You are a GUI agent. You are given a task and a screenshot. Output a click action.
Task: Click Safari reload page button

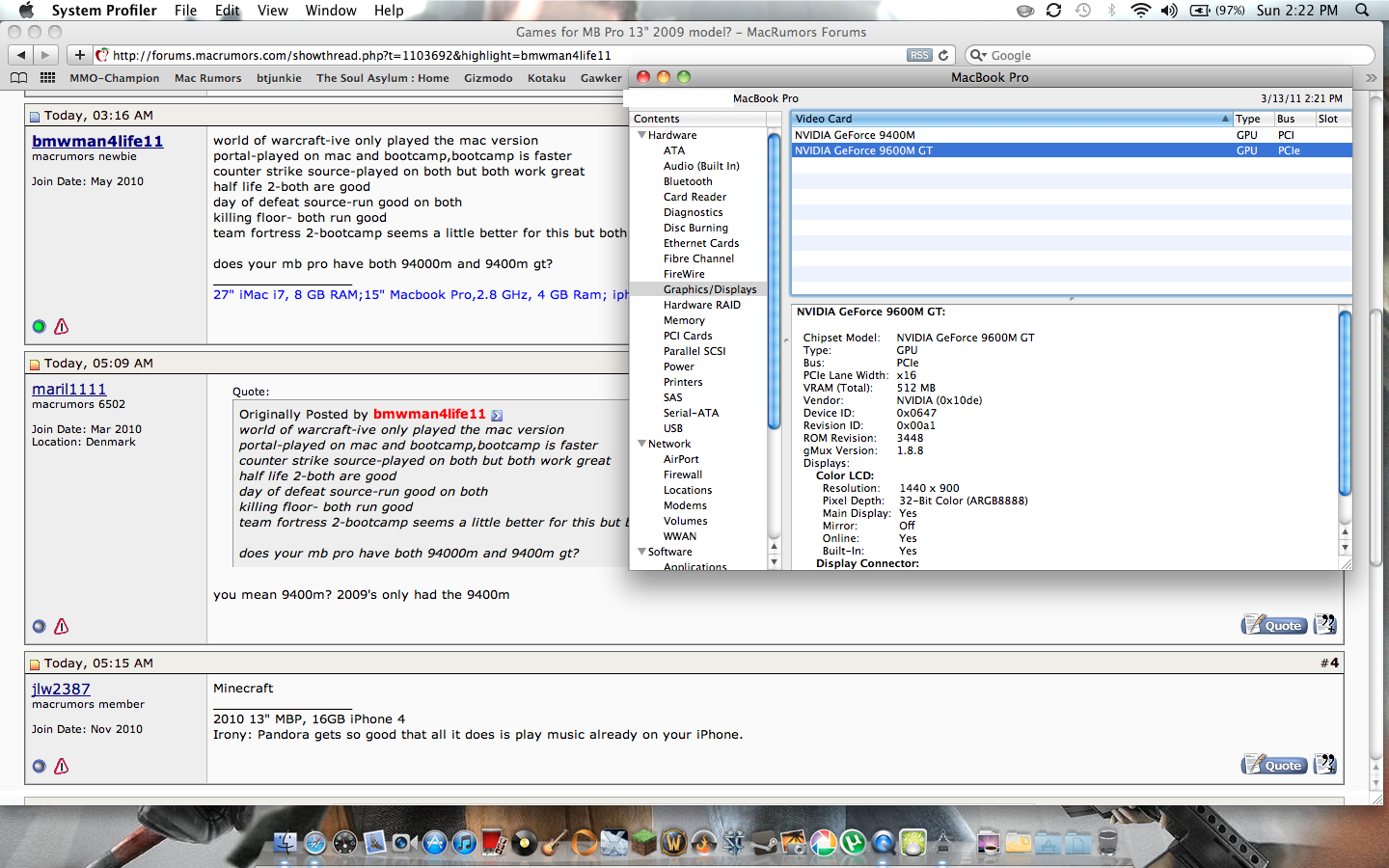tap(943, 55)
